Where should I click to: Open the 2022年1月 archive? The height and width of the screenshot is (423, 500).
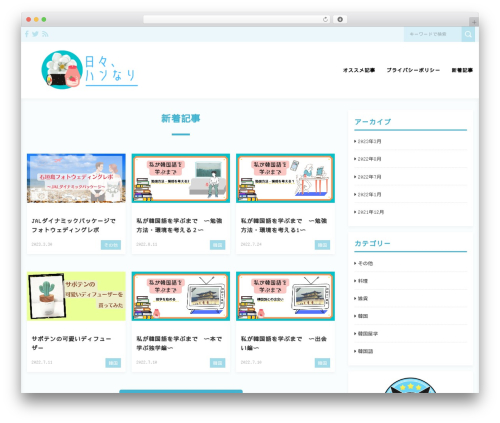(368, 194)
